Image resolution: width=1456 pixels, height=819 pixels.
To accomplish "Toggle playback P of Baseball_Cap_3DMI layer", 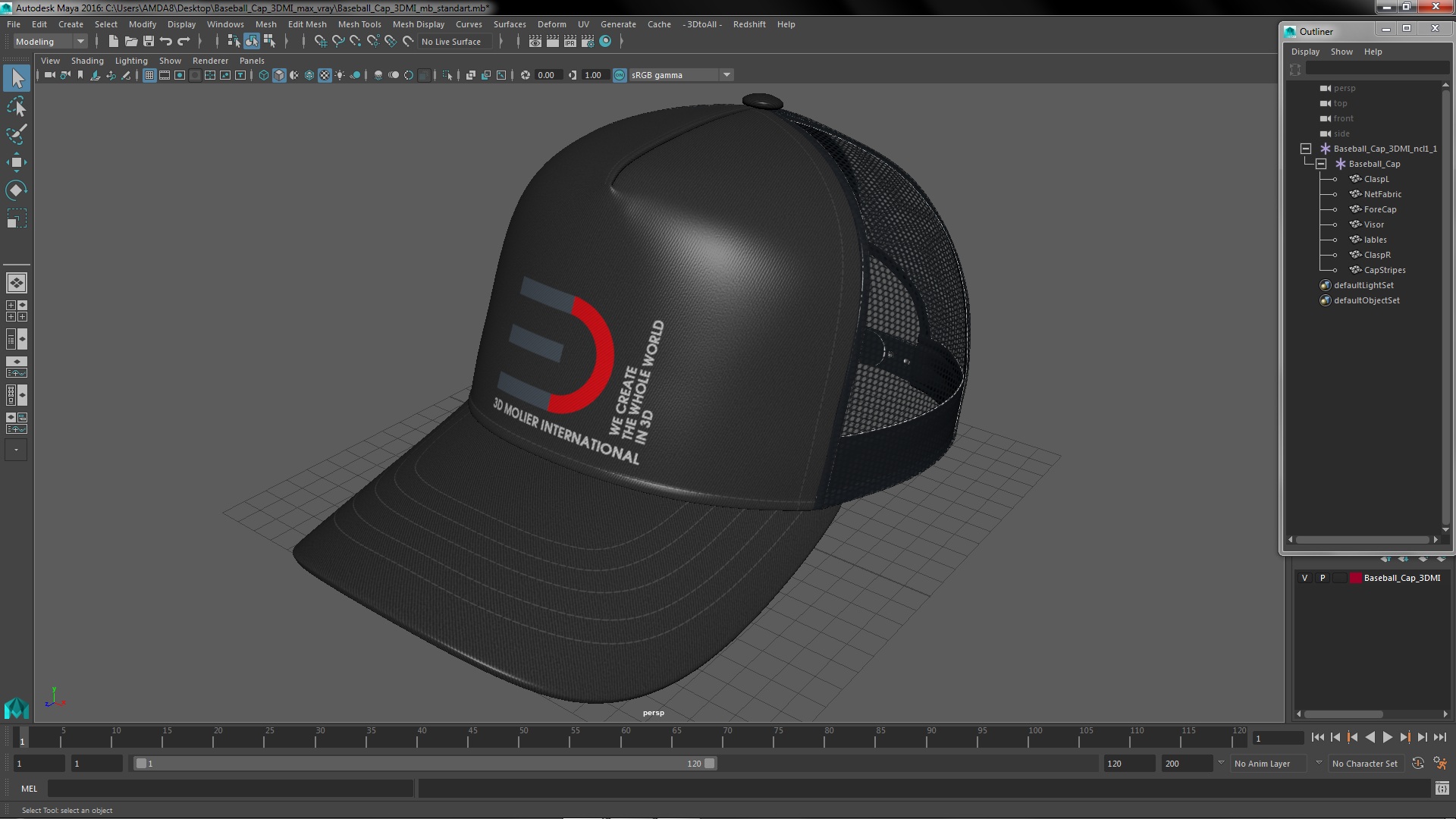I will pos(1323,578).
